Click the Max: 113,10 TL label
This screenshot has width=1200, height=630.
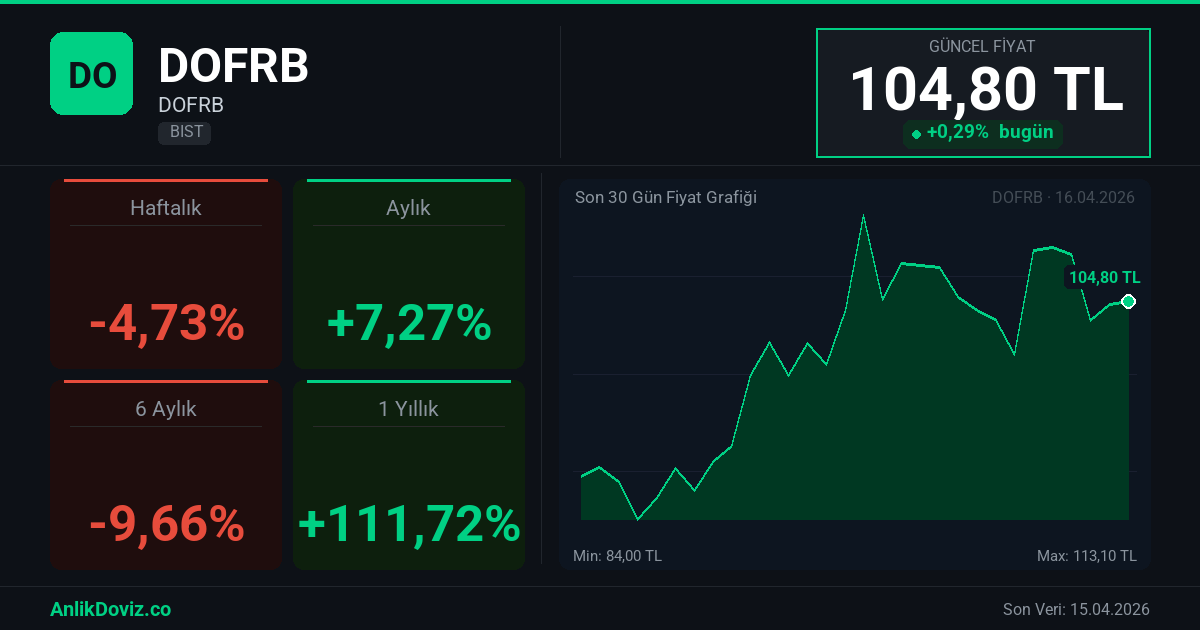(x=1087, y=556)
